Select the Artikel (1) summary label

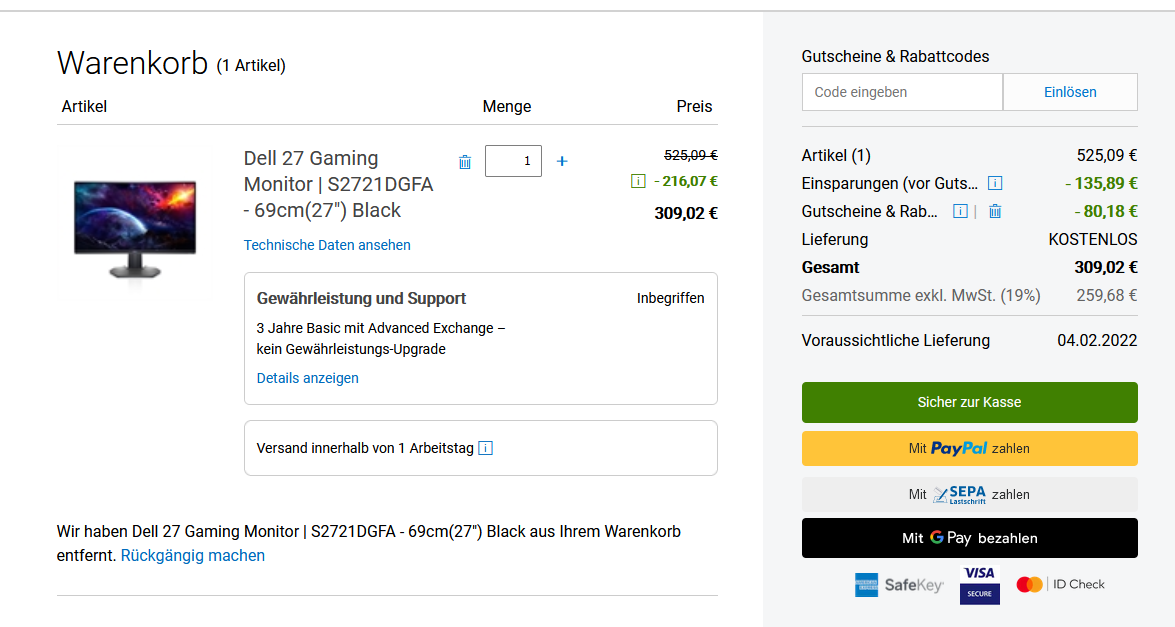point(836,155)
